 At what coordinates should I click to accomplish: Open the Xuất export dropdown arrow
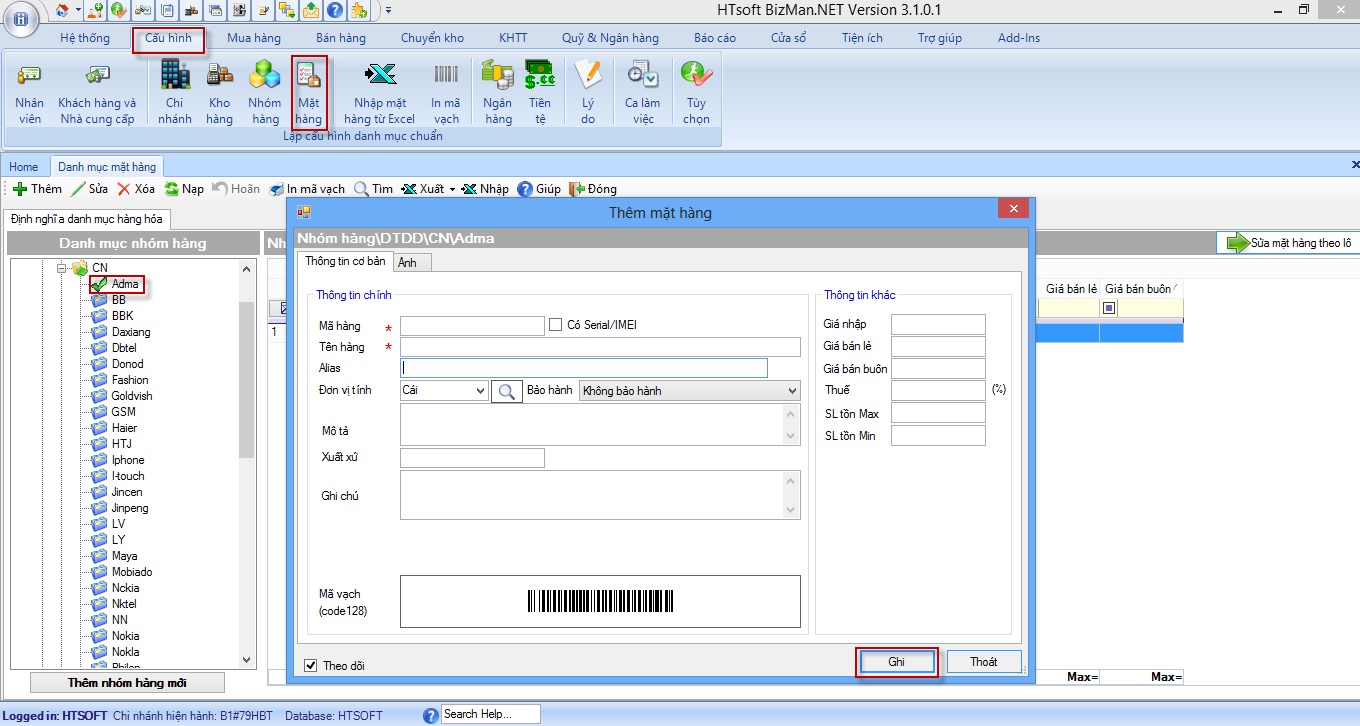[452, 189]
